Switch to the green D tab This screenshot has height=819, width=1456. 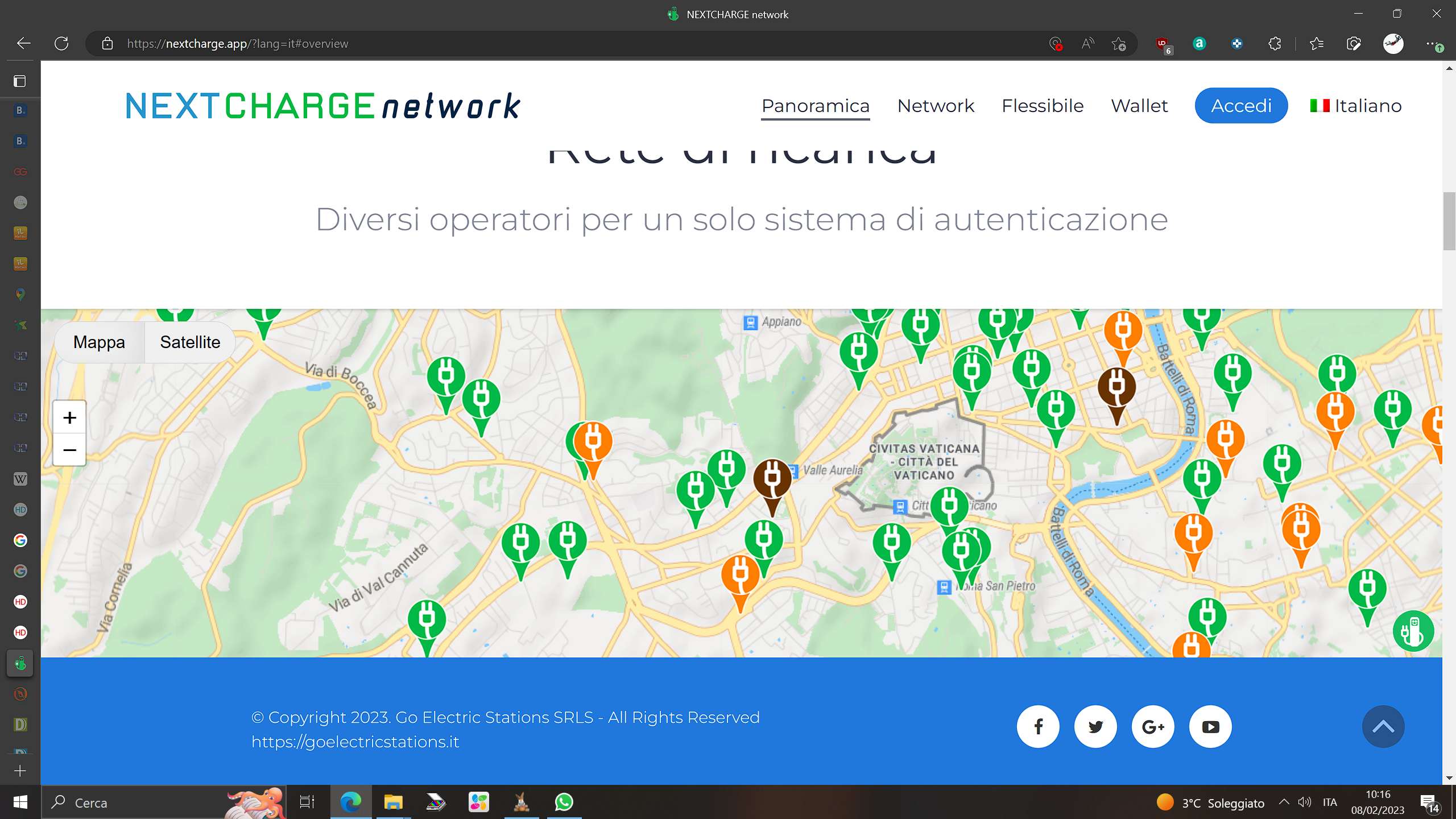[20, 725]
